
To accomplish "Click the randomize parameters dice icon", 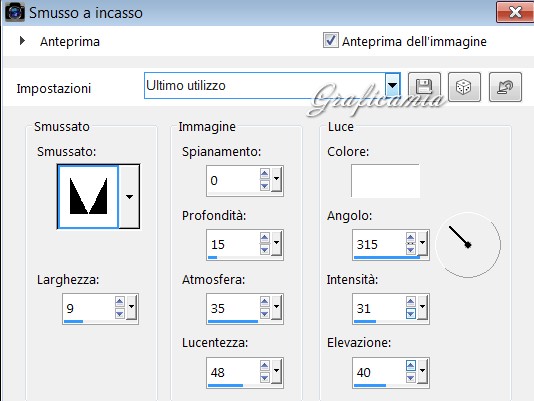I will tap(464, 87).
